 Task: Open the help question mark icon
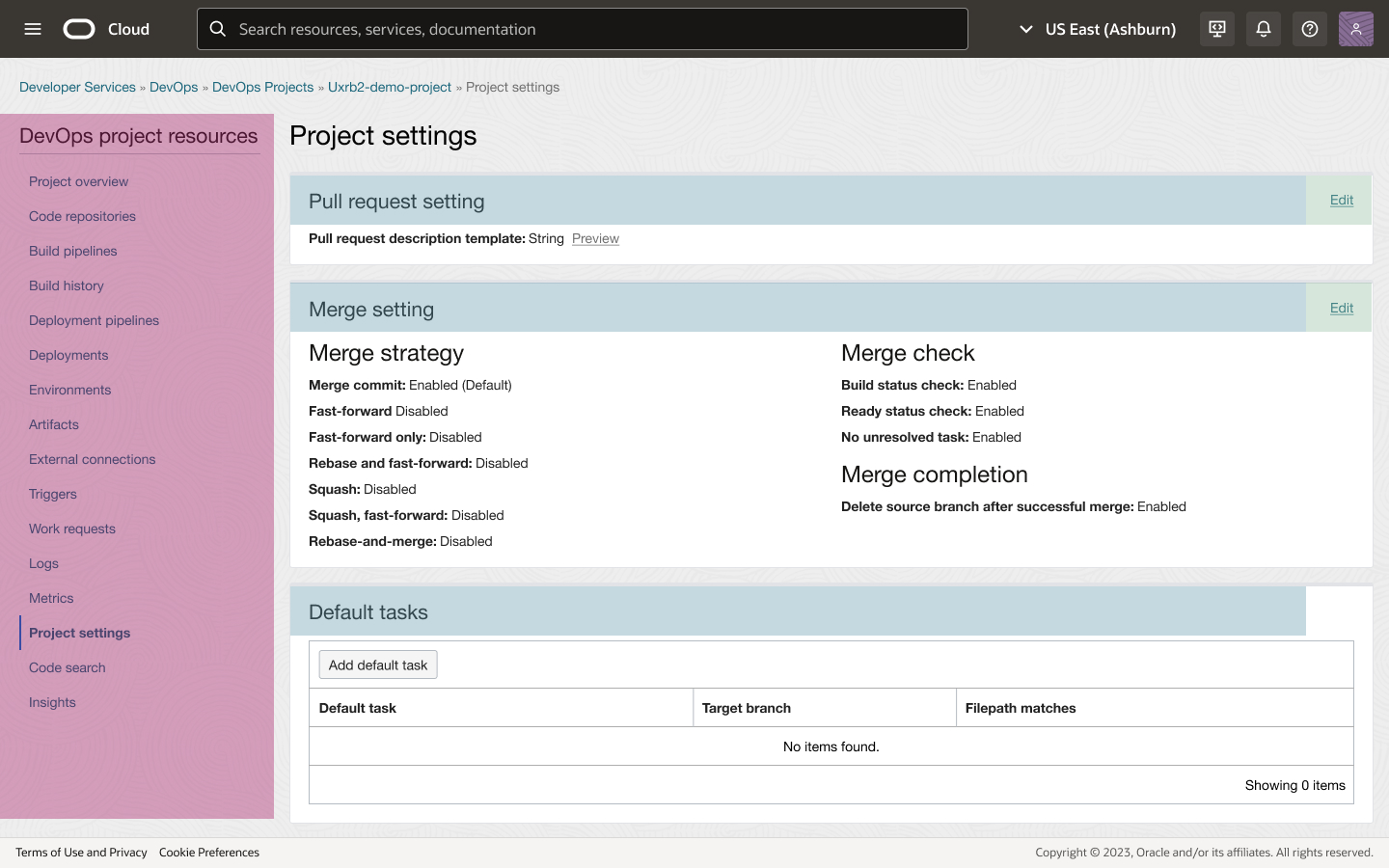coord(1310,29)
